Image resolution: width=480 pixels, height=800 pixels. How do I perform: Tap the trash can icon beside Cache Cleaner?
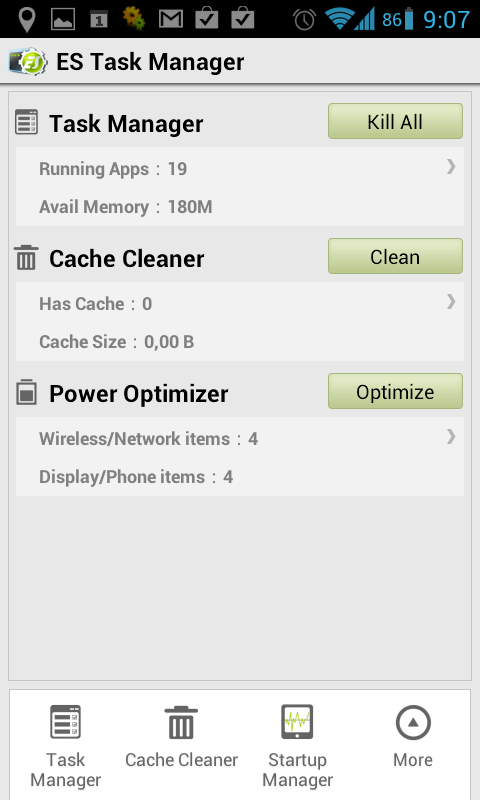(26, 257)
